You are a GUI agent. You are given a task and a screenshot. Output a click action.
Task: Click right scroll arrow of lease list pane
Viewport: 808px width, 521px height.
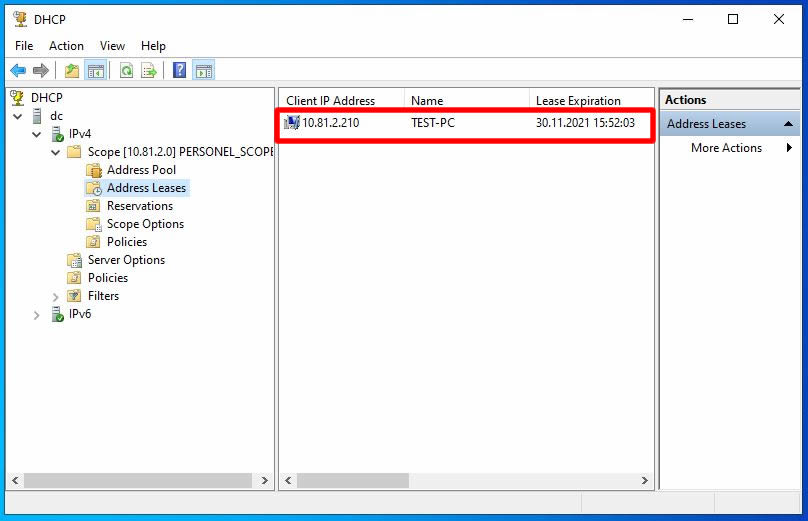click(644, 480)
